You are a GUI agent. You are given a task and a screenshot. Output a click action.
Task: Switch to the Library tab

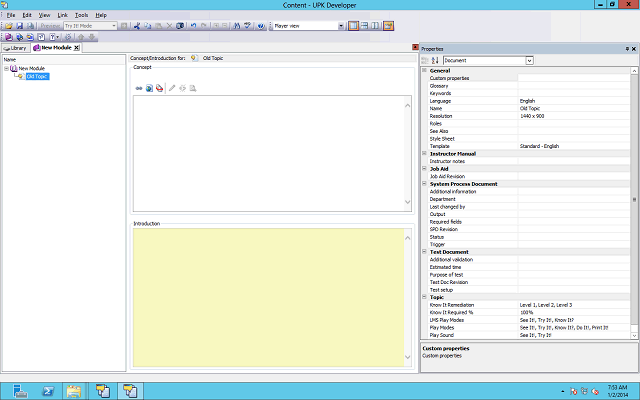point(15,47)
